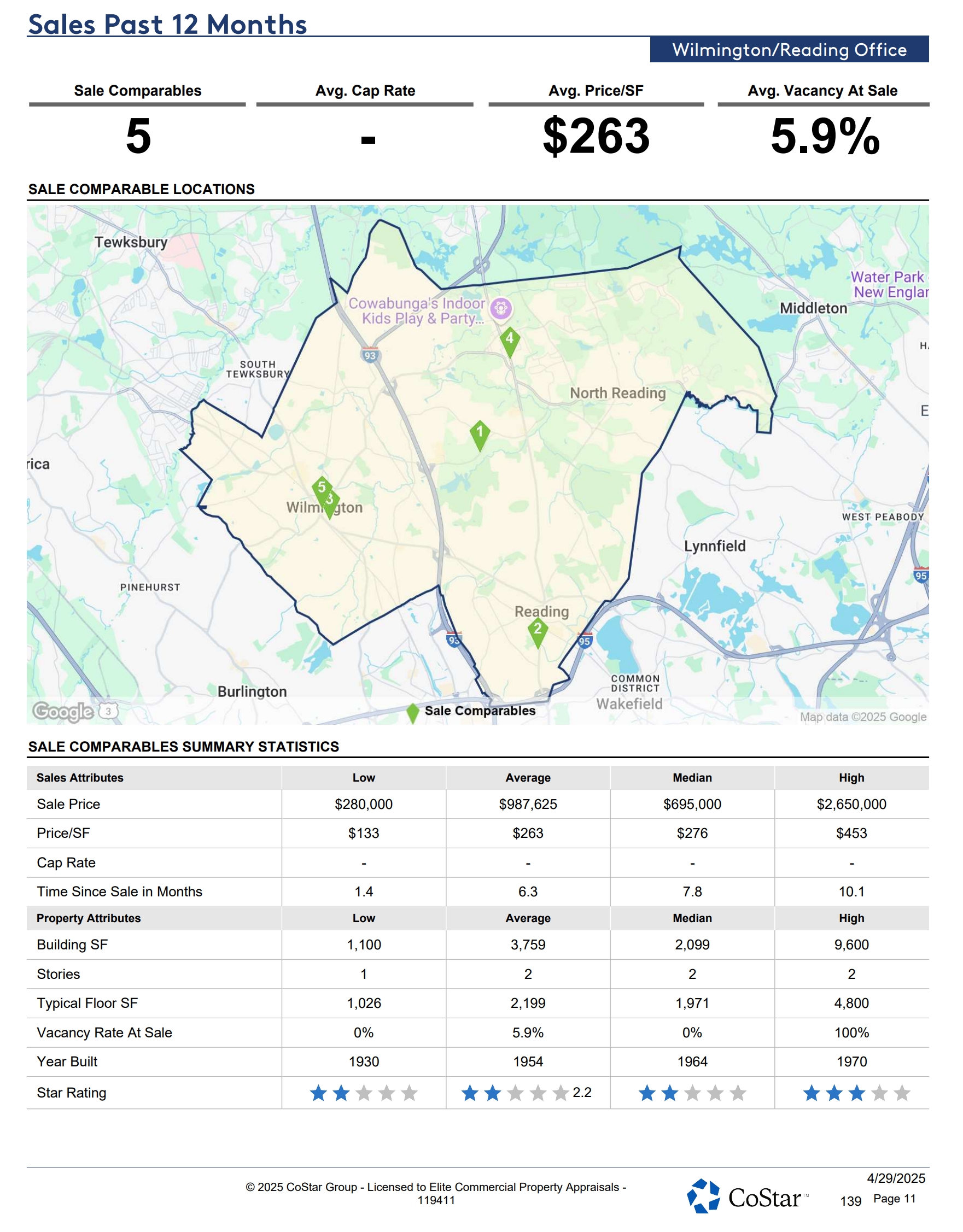
Task: Click the North Reading map label
Action: tap(617, 393)
